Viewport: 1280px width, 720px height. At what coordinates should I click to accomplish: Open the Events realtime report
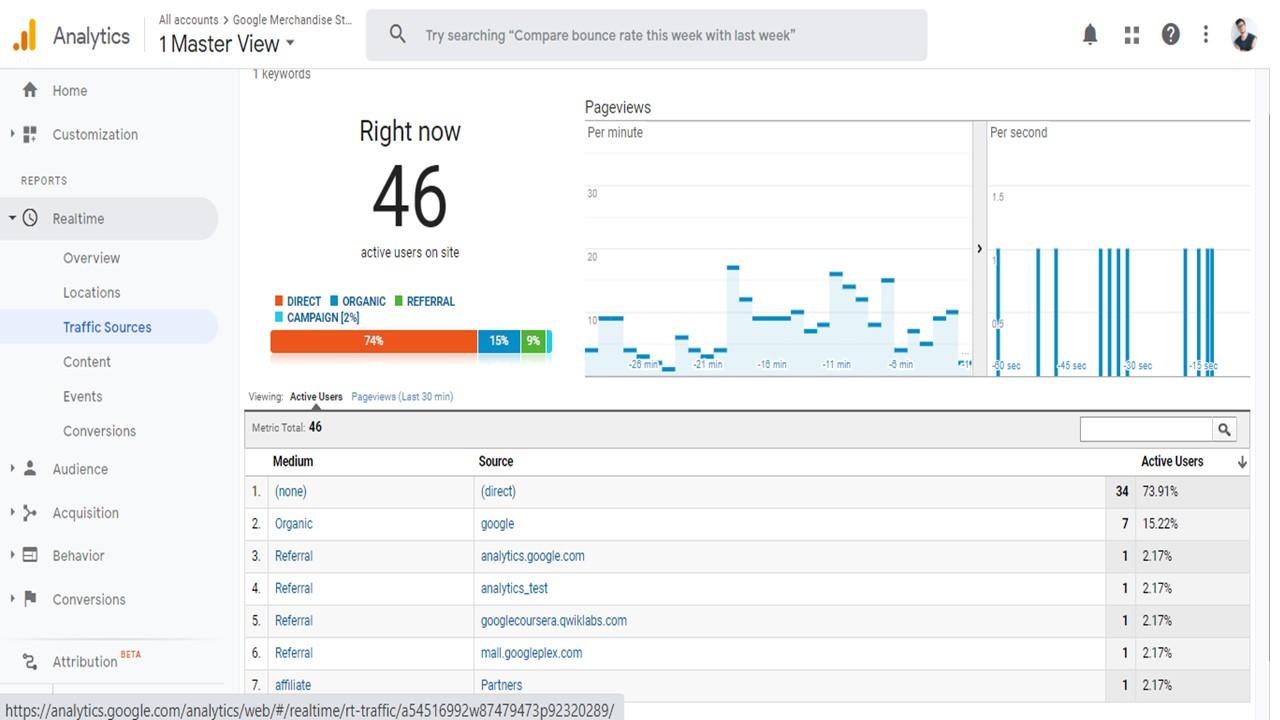(x=82, y=396)
